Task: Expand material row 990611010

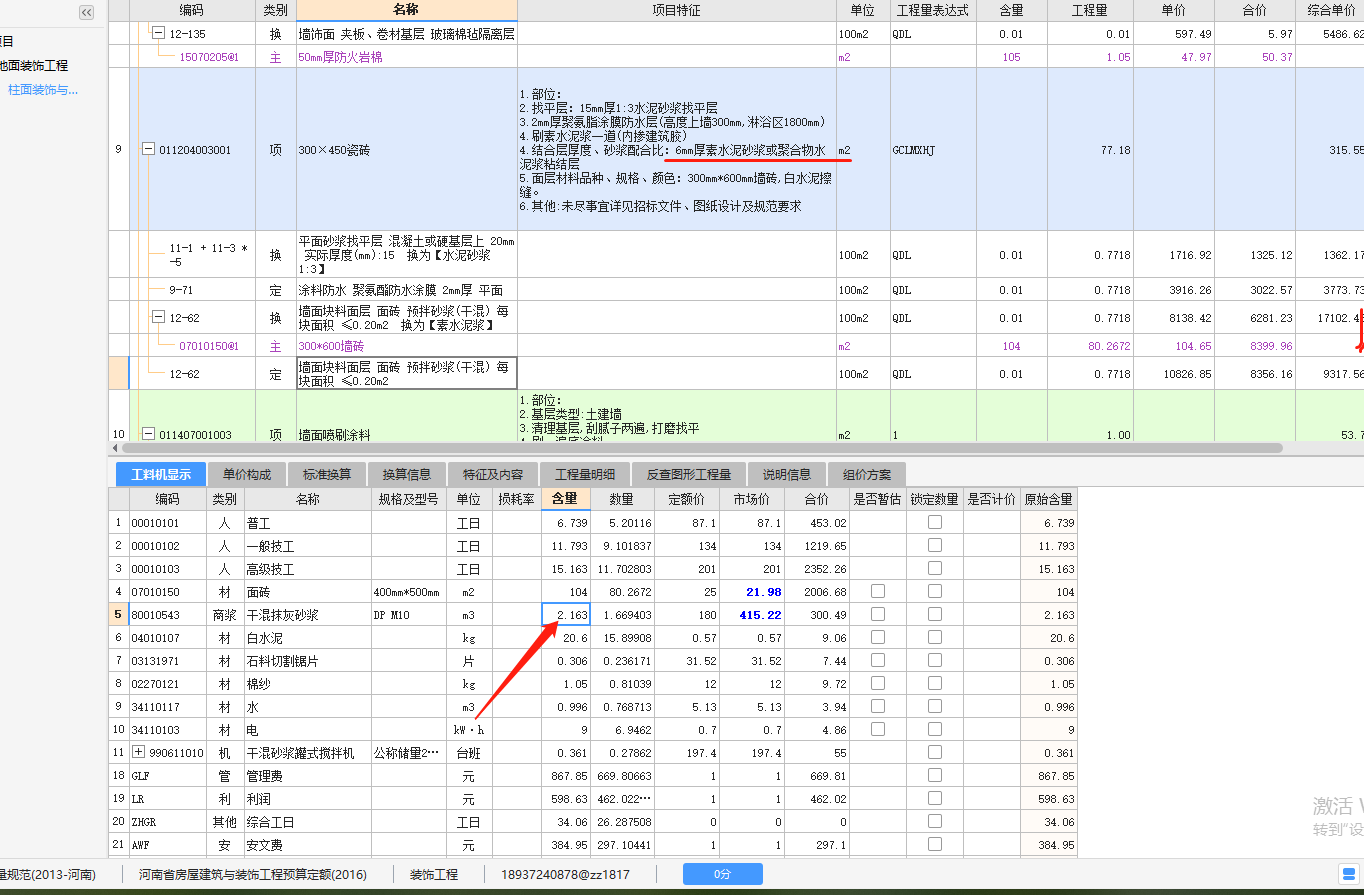Action: [x=138, y=753]
